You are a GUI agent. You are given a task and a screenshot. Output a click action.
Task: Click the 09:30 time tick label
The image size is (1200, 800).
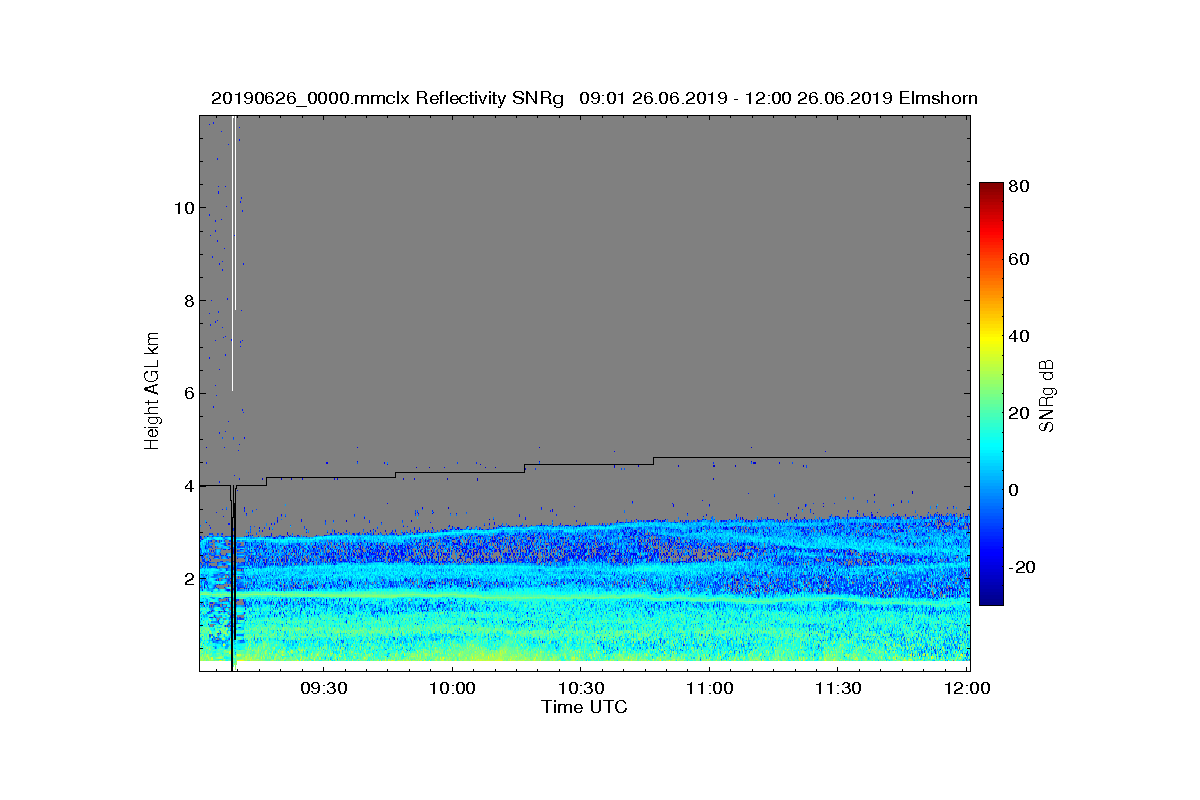pos(323,689)
